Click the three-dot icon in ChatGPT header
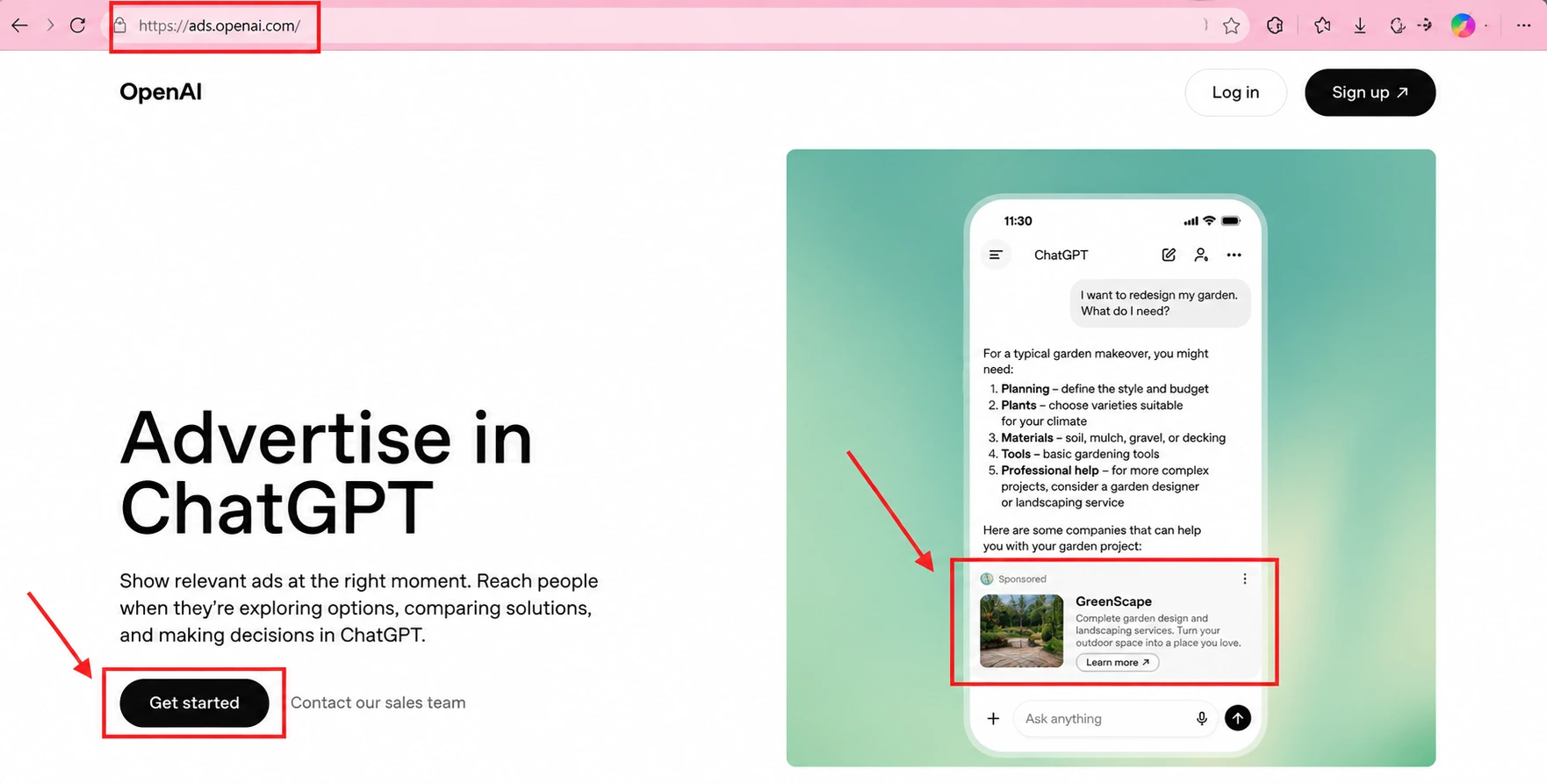Image resolution: width=1547 pixels, height=784 pixels. (x=1234, y=255)
